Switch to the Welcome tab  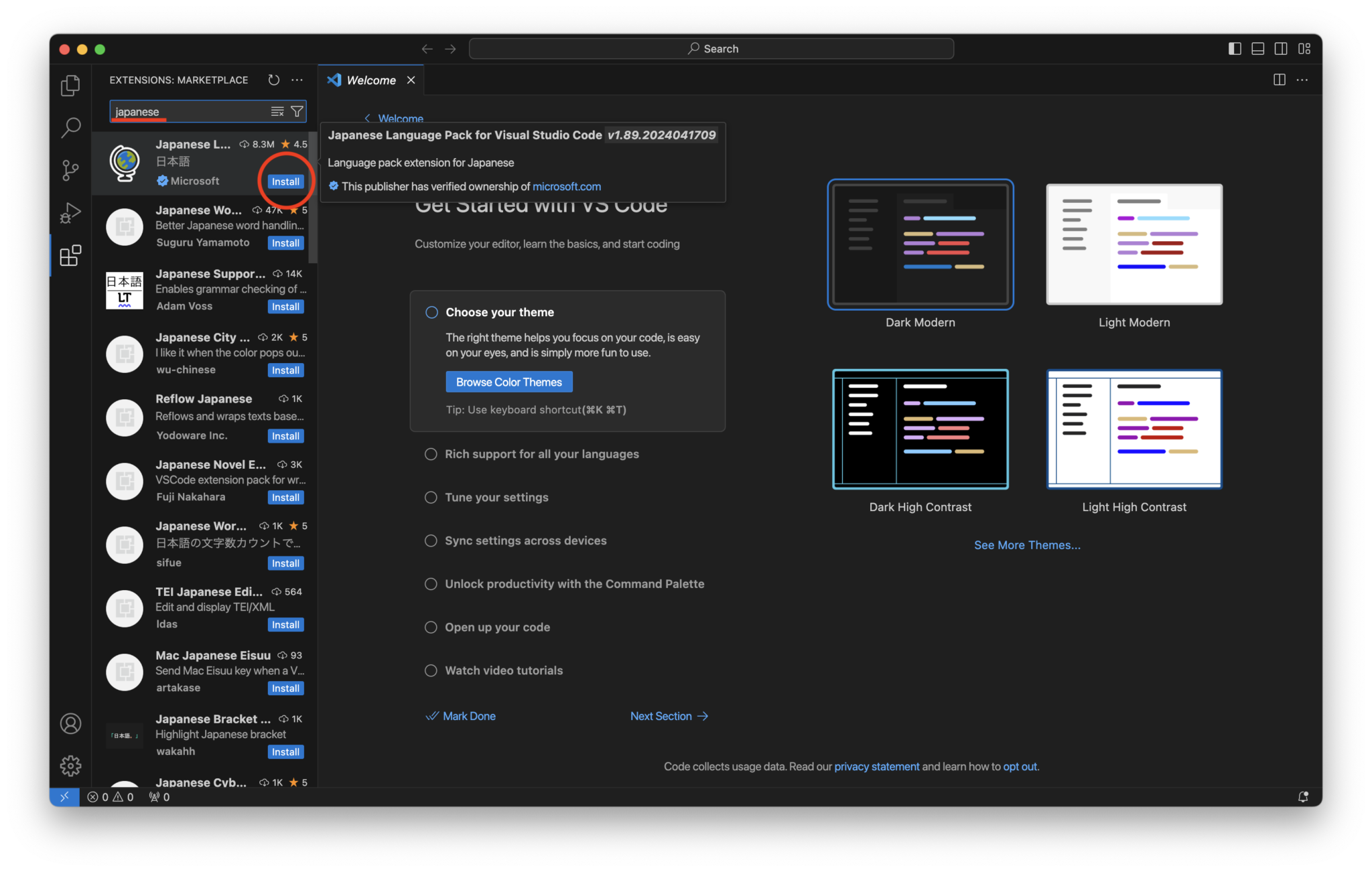pos(370,80)
